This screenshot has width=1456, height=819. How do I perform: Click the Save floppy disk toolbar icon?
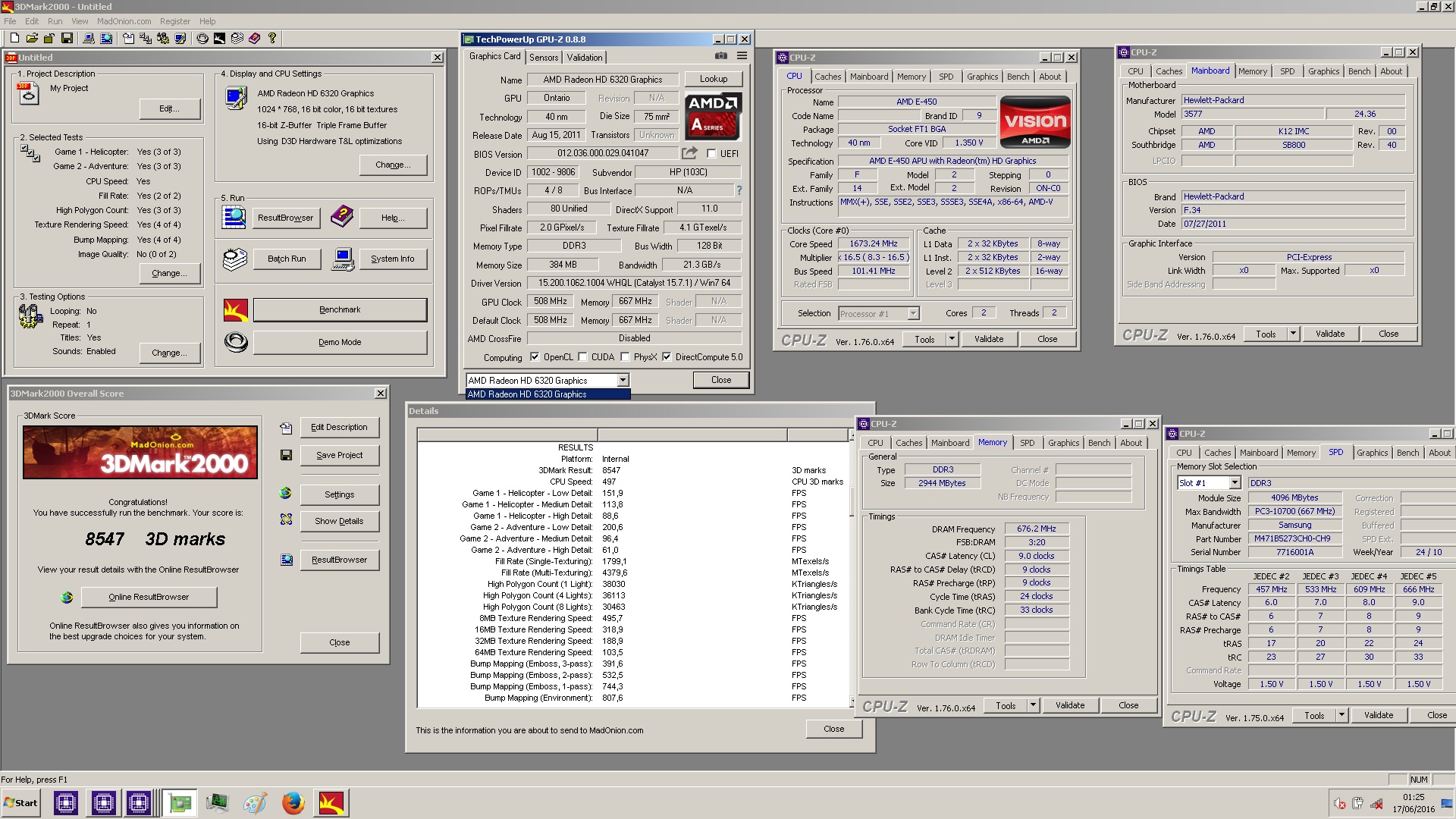[67, 38]
